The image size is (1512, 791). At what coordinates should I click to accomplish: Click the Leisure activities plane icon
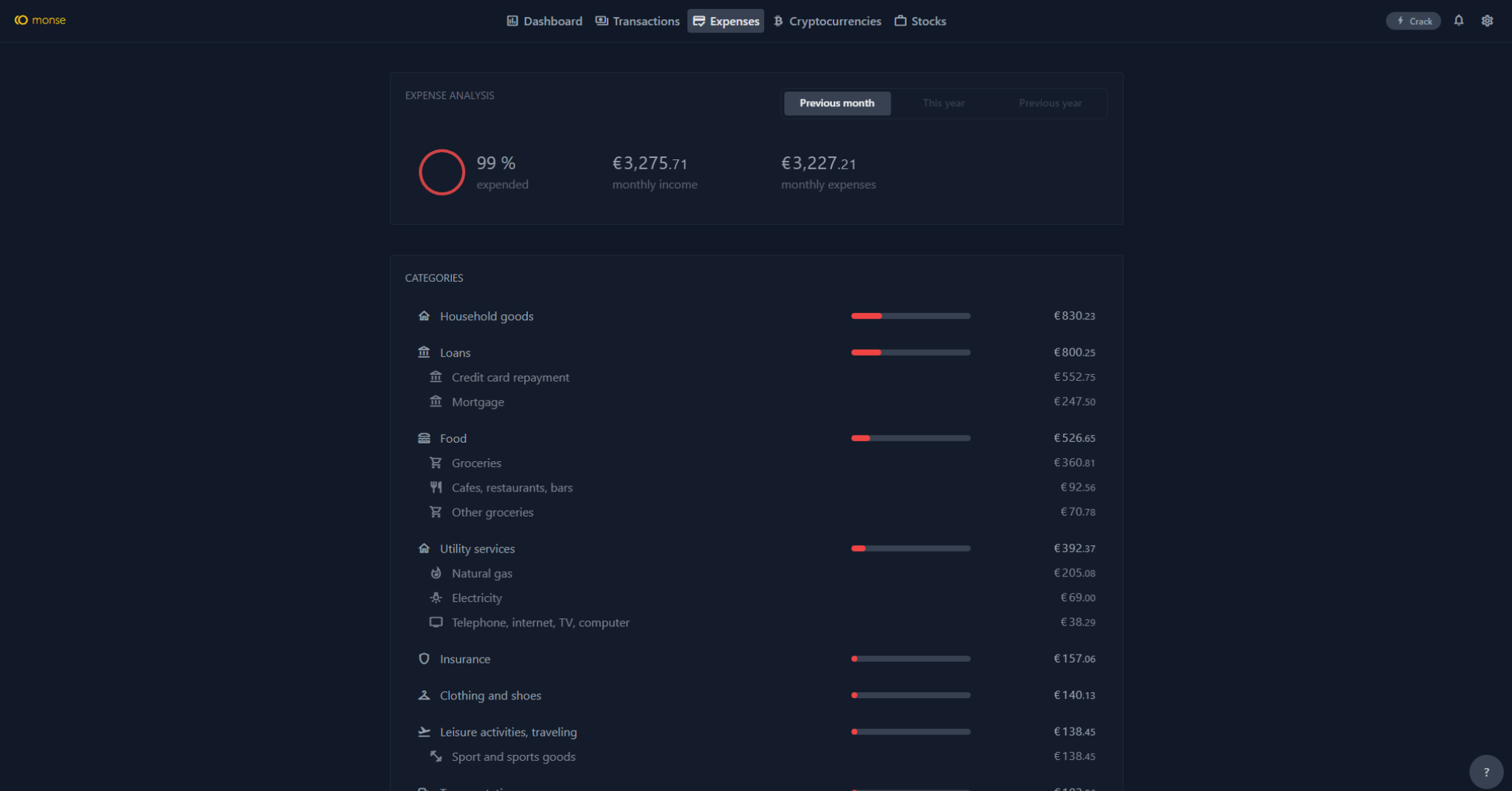pyautogui.click(x=424, y=732)
